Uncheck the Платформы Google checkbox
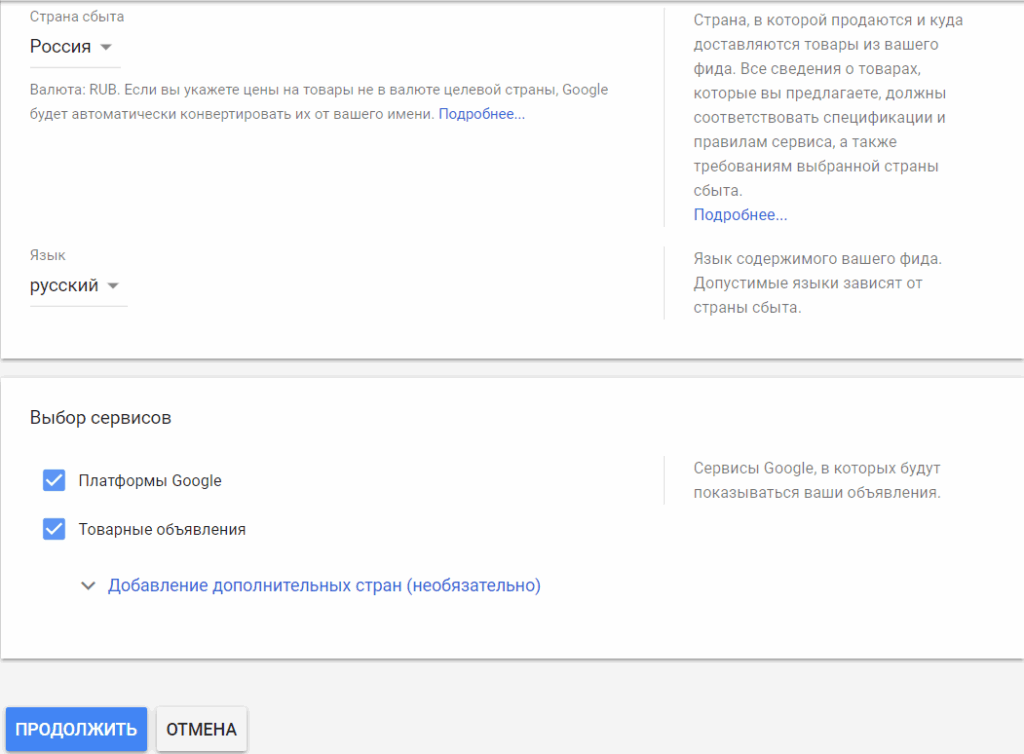Screen dimensions: 1024x754 (54, 481)
